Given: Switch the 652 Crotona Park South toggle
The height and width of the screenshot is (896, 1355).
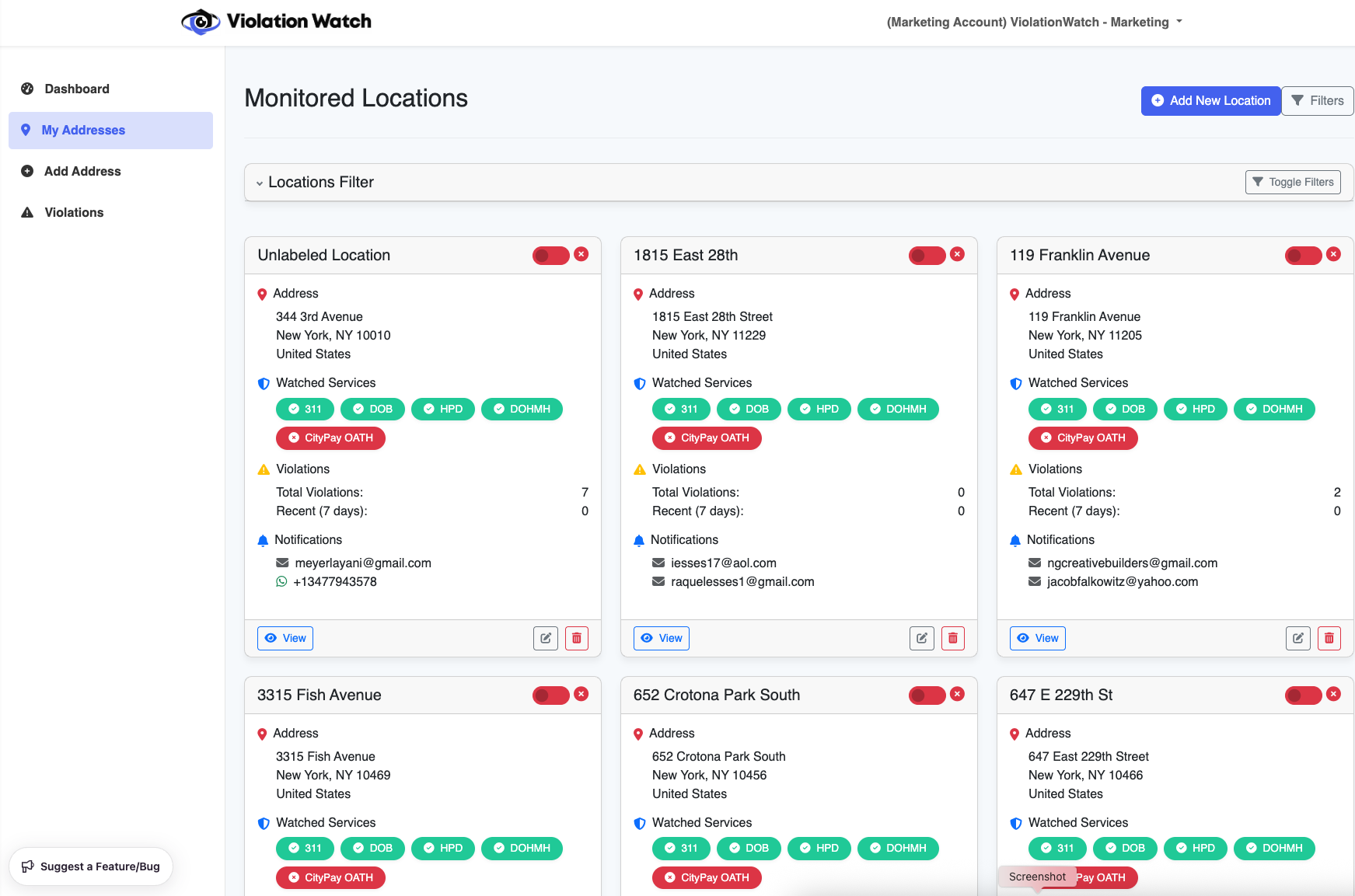Looking at the screenshot, I should (x=927, y=696).
